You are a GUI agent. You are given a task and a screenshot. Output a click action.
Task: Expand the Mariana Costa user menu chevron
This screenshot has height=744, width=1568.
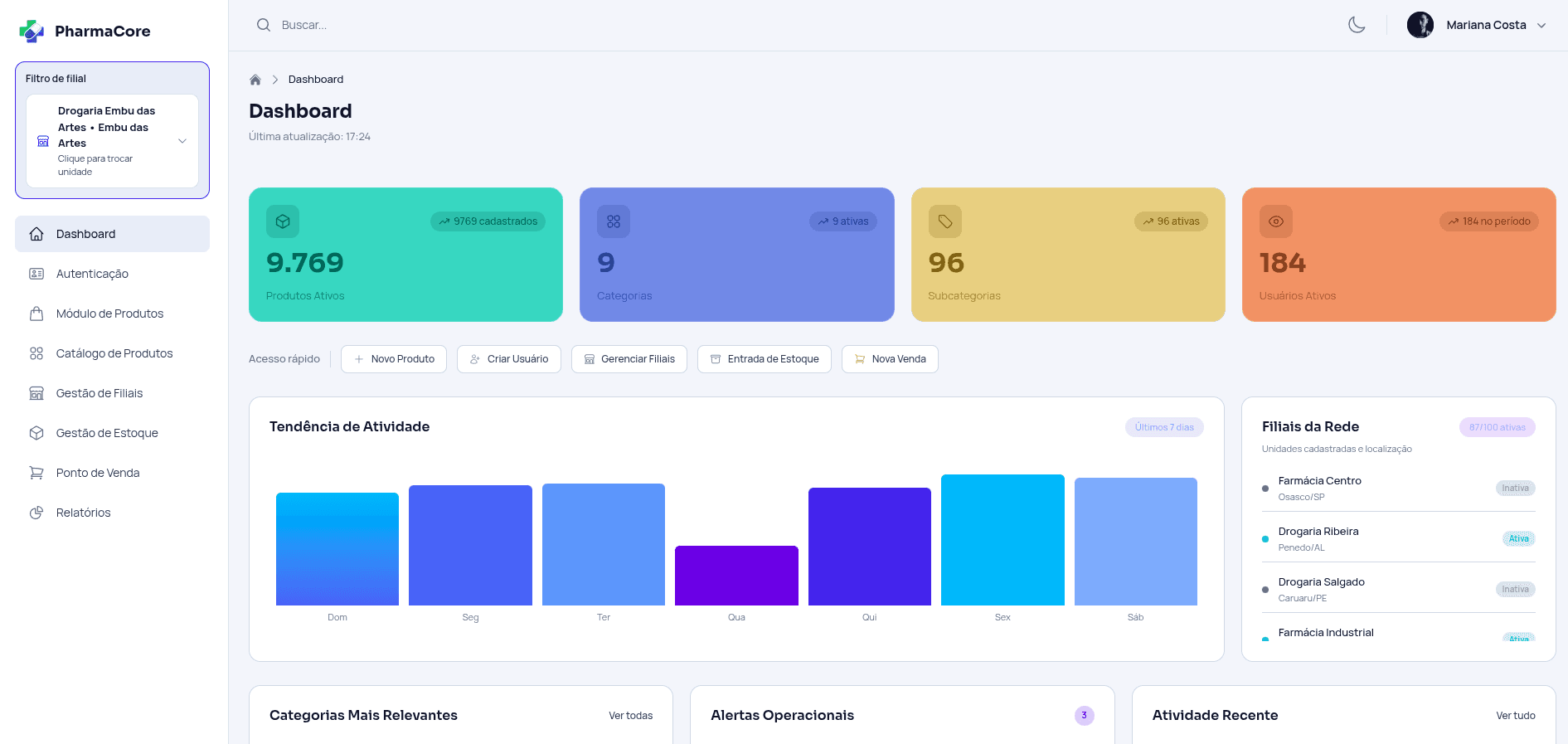[x=1541, y=26]
